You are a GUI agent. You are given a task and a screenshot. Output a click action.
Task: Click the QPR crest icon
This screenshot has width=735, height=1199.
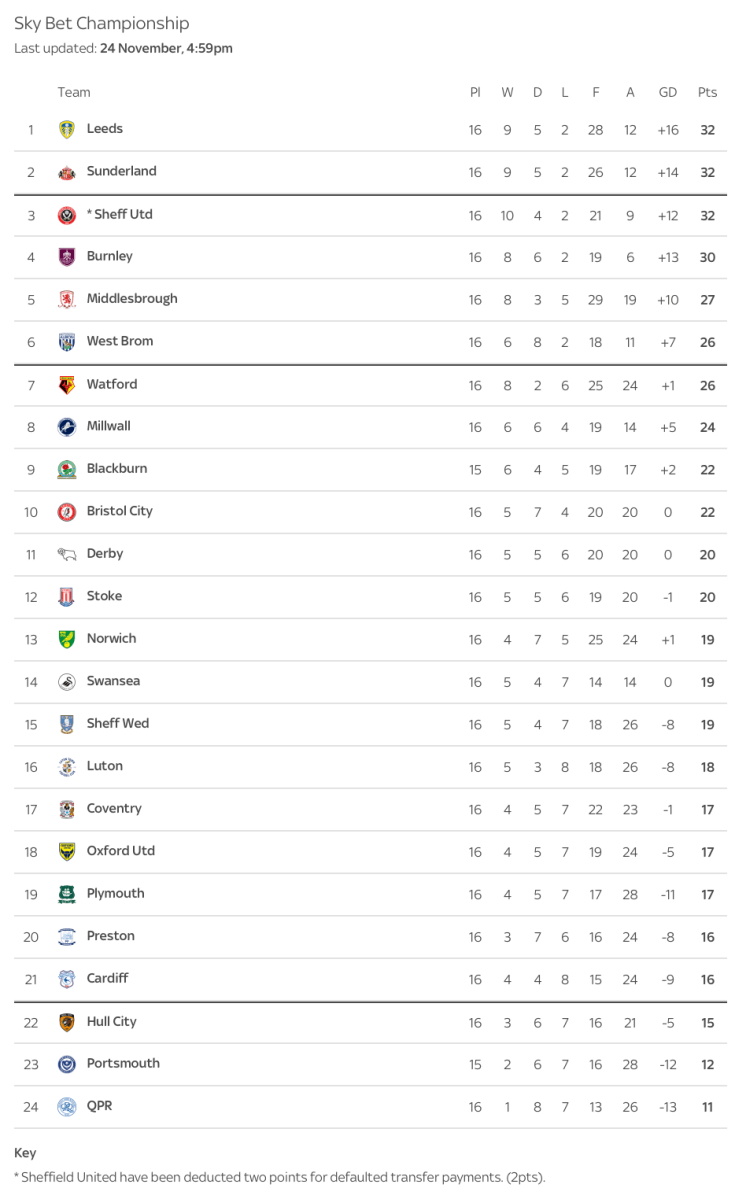67,1107
